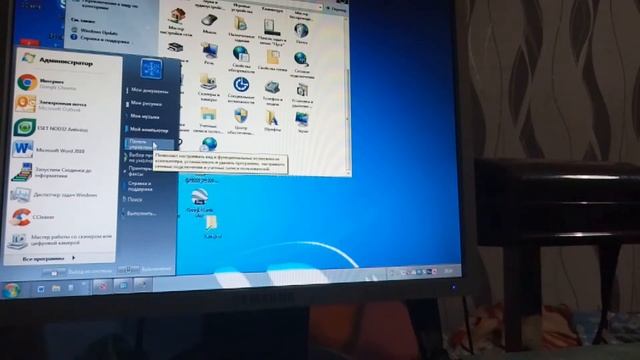Open Почта applet in Control Panel

pyautogui.click(x=301, y=33)
